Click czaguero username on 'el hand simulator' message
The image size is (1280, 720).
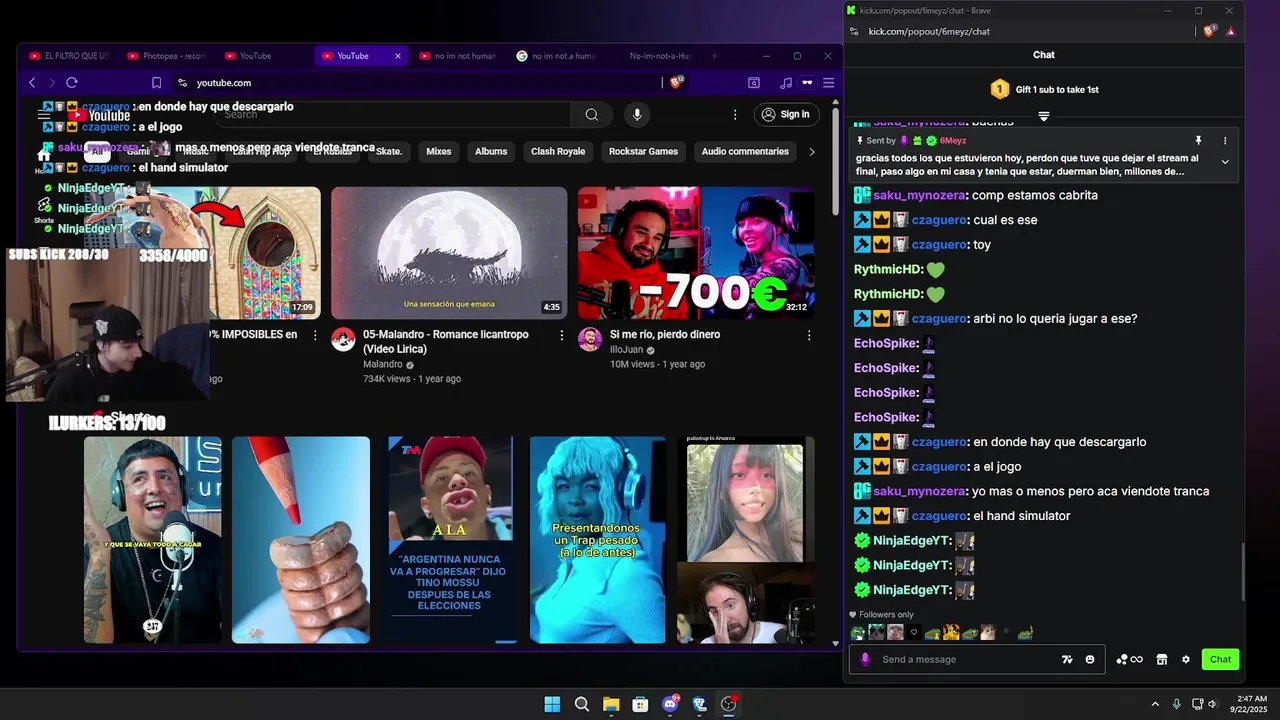coord(939,516)
